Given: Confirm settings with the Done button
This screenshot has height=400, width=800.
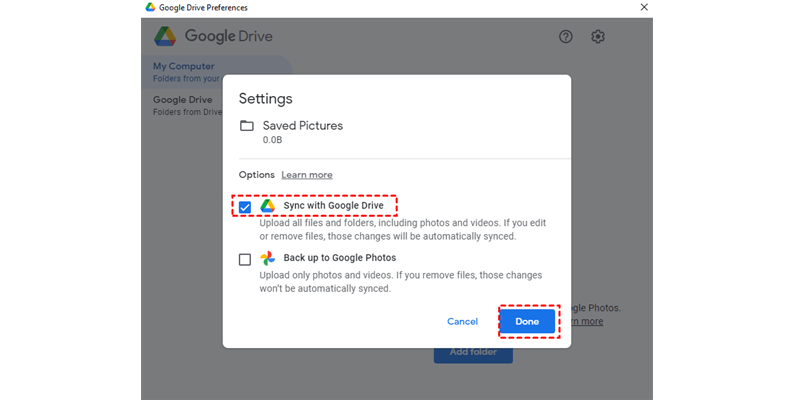Looking at the screenshot, I should pyautogui.click(x=527, y=321).
